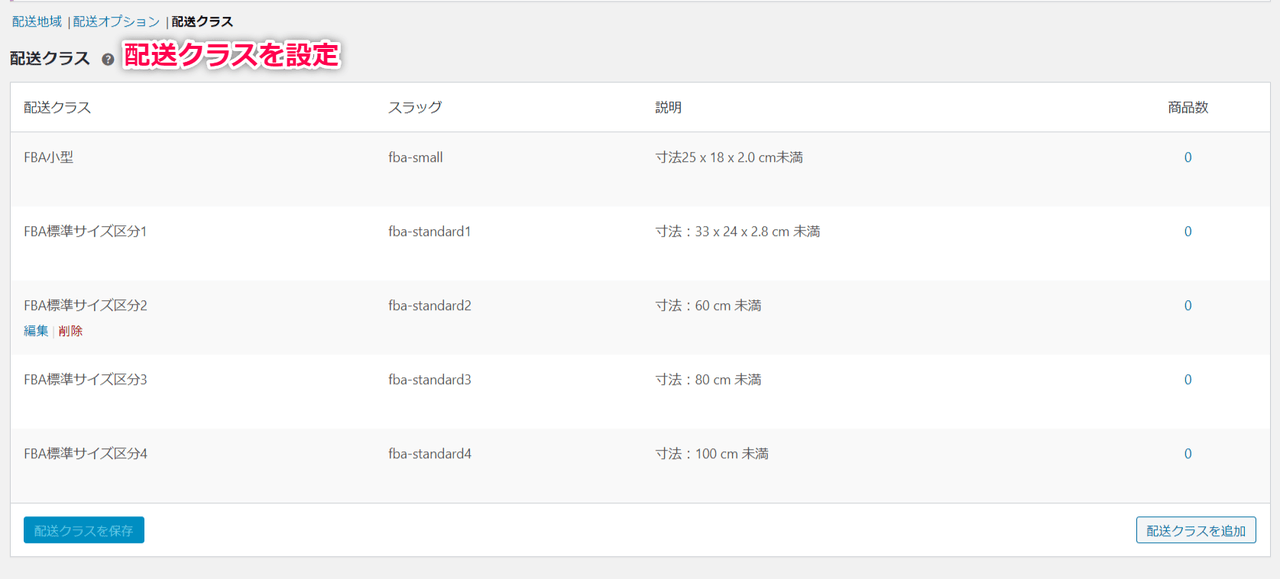Click the 配送クラスを保存 button
The height and width of the screenshot is (579, 1280).
pyautogui.click(x=84, y=530)
